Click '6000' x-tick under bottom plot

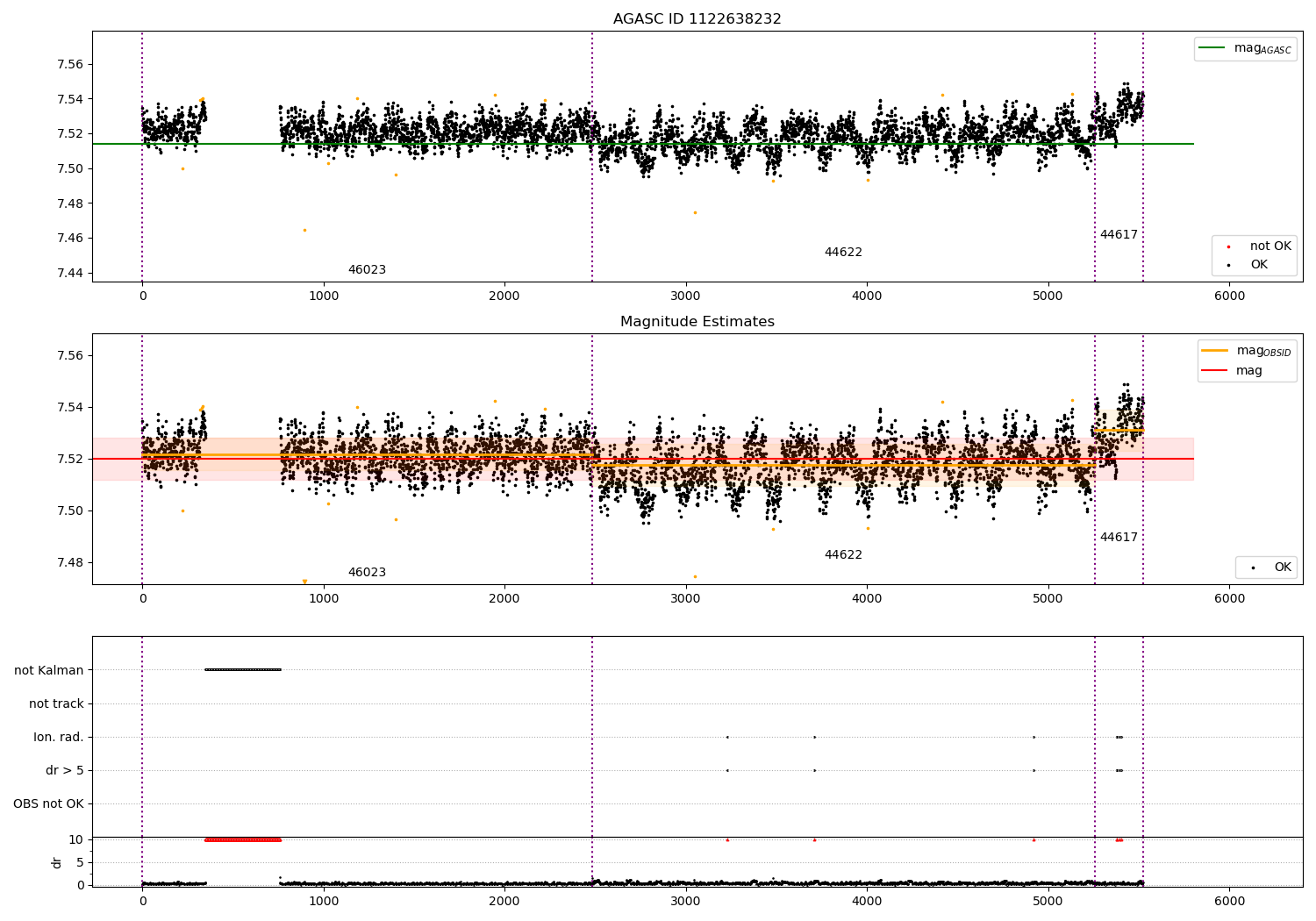tap(1229, 901)
